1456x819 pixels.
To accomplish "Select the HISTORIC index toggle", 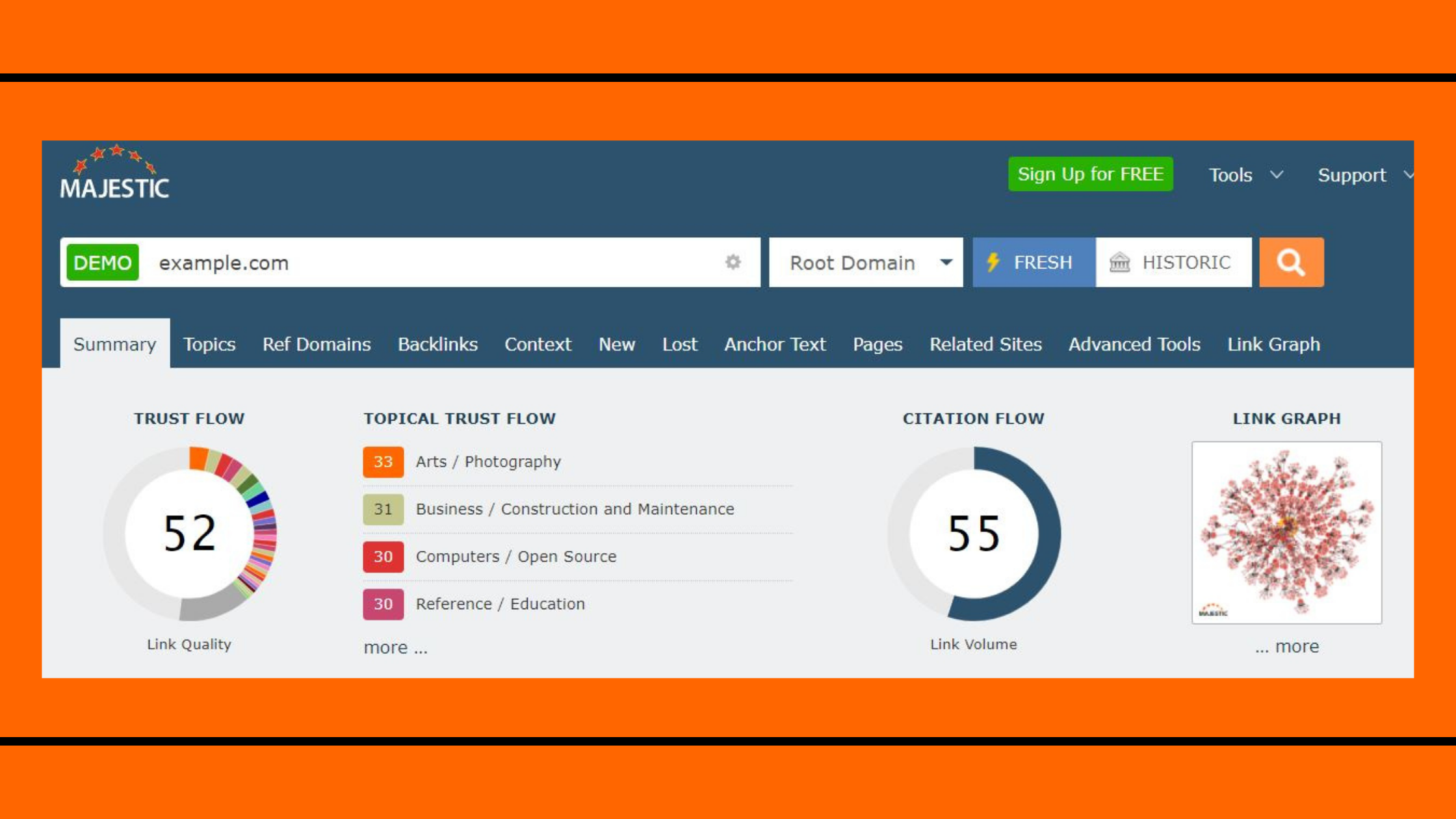I will tap(1173, 262).
